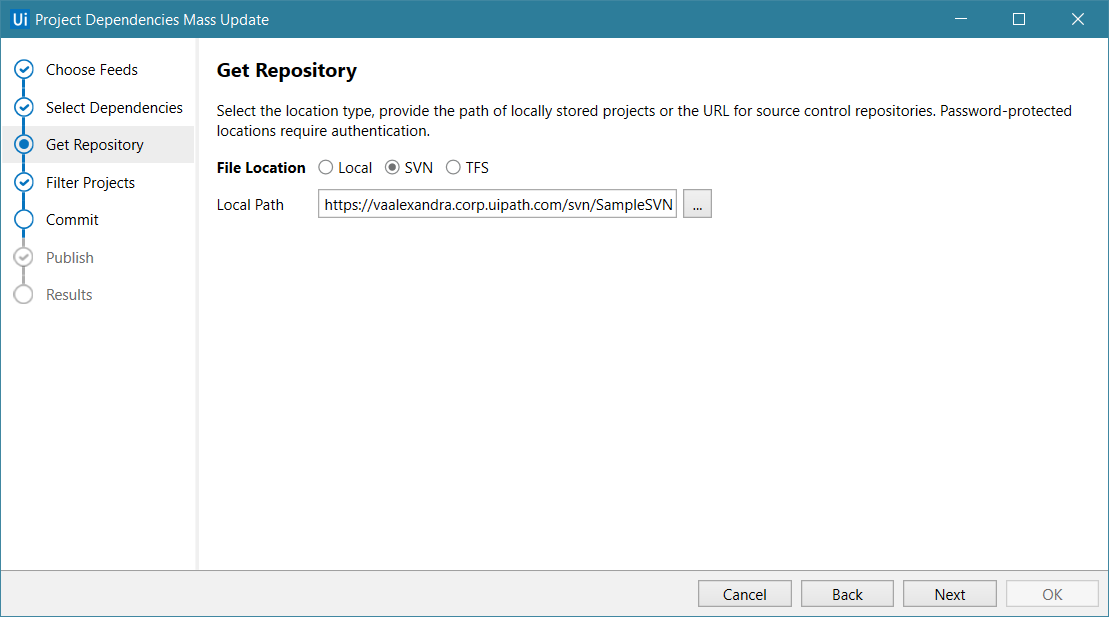Click the Get Repository active step circle
The width and height of the screenshot is (1109, 617).
24,144
